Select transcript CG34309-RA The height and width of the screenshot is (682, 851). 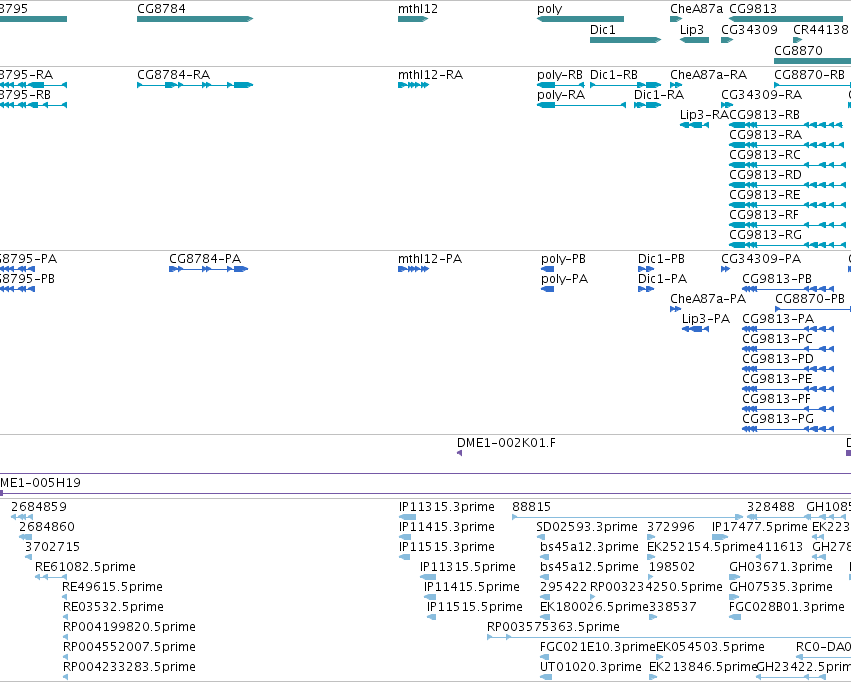click(727, 105)
